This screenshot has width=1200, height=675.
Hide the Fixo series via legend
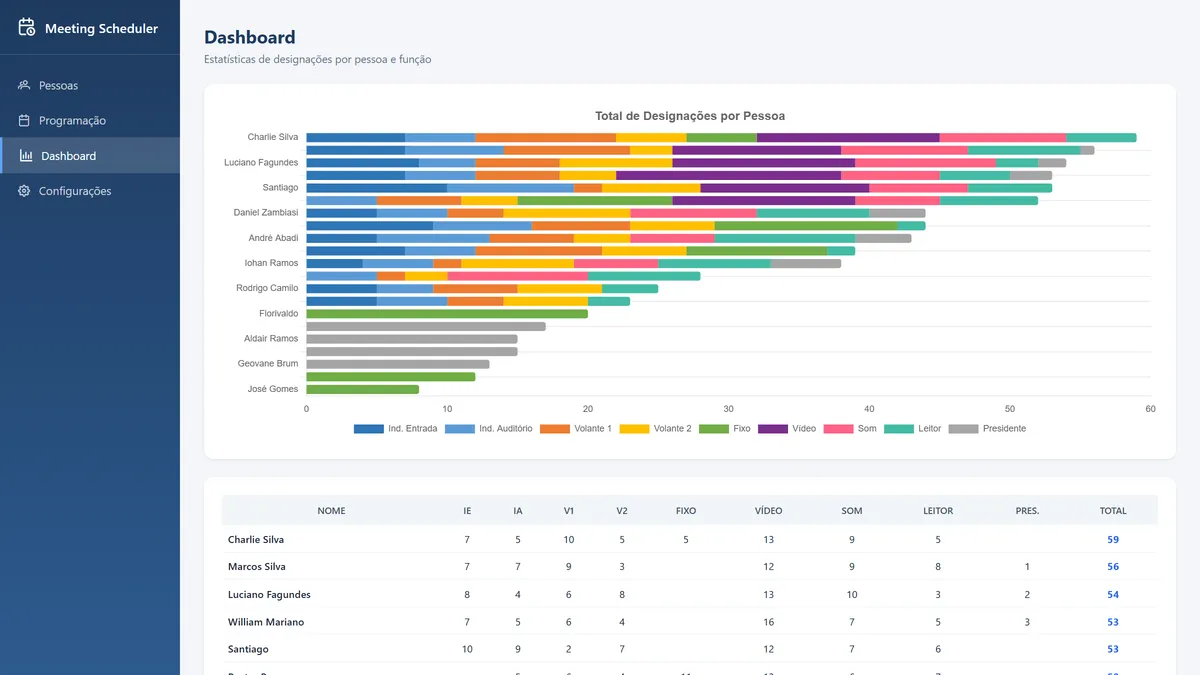click(724, 429)
